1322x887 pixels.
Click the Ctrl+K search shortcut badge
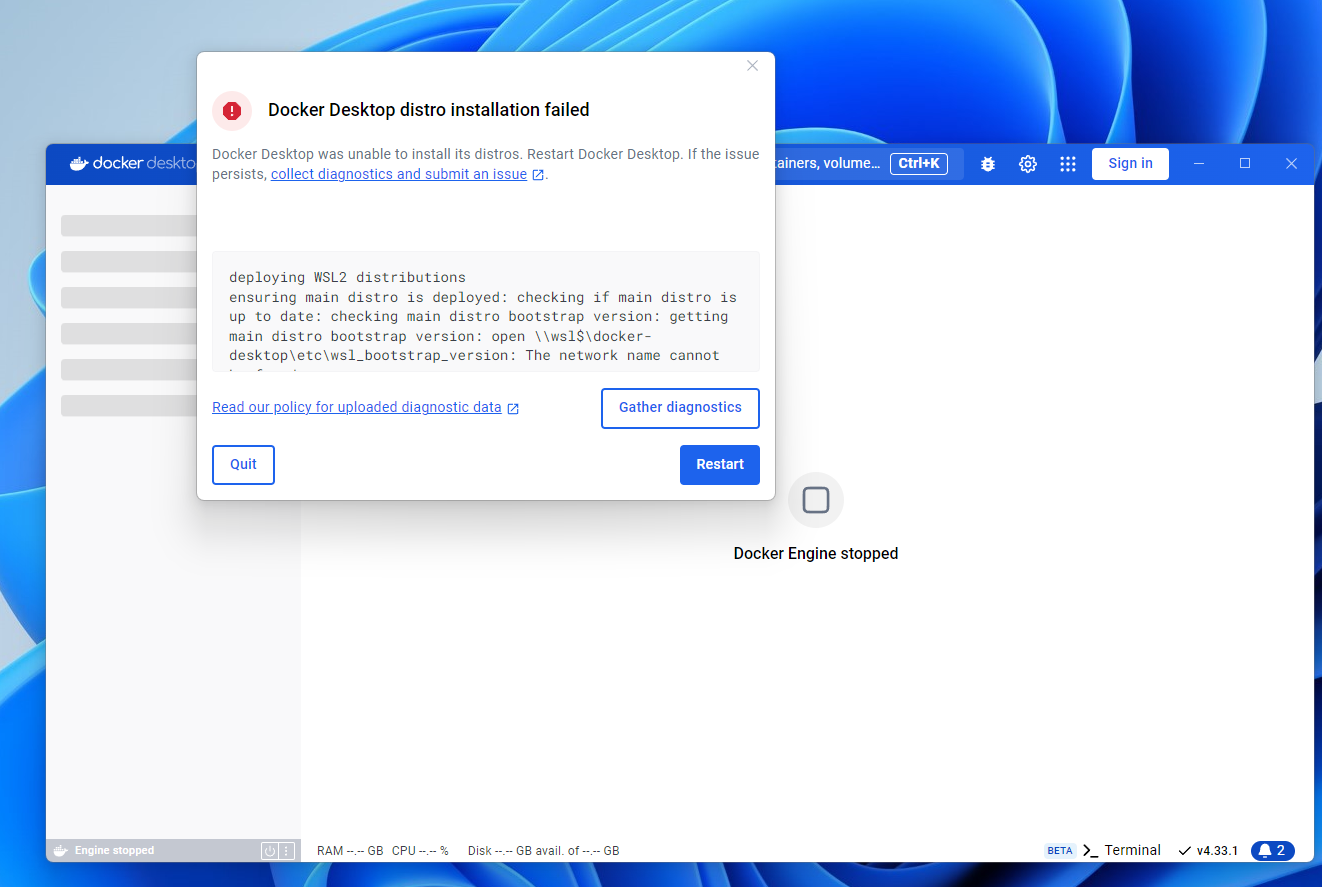(919, 164)
